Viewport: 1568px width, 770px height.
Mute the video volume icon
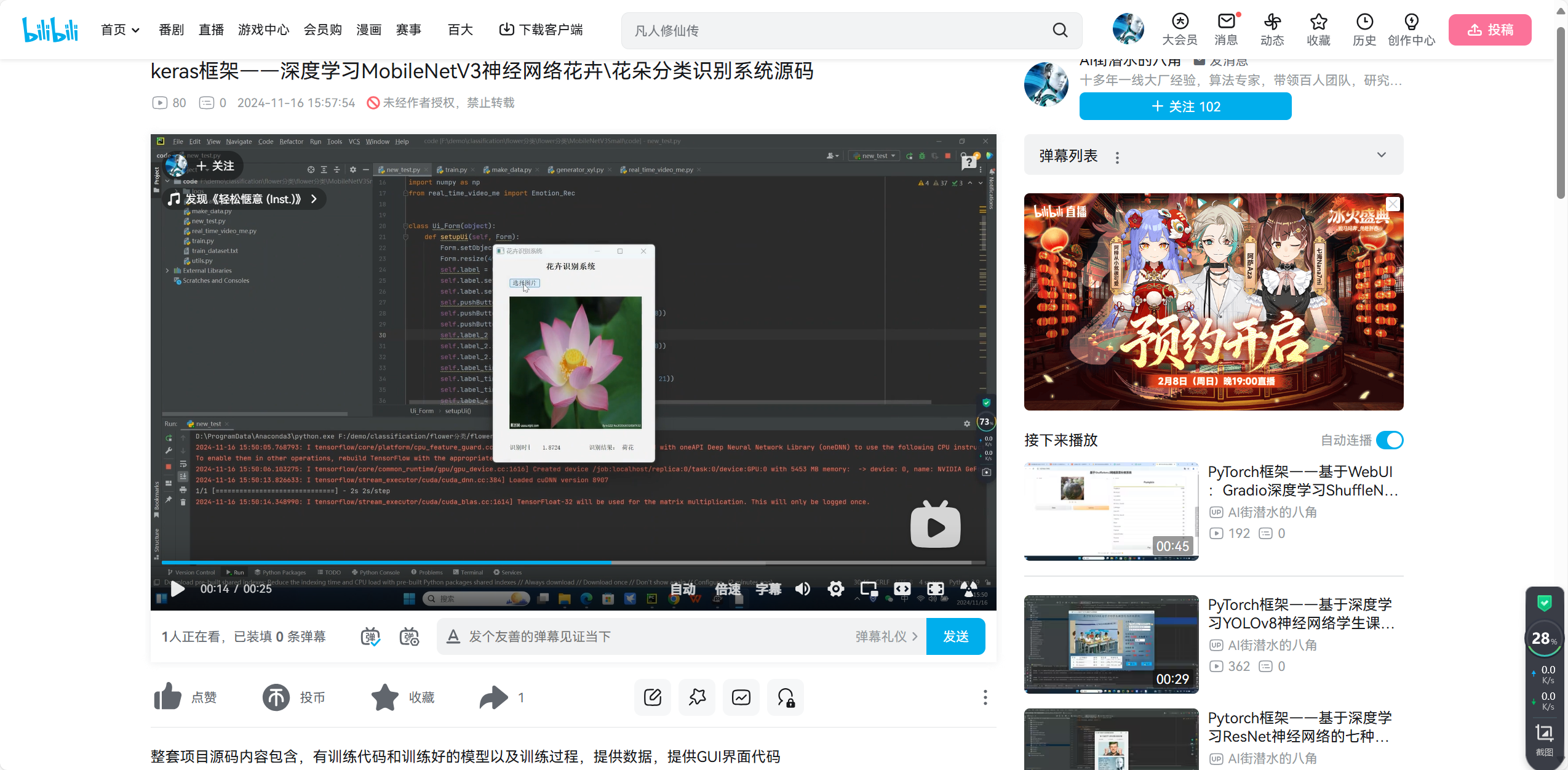tap(802, 589)
